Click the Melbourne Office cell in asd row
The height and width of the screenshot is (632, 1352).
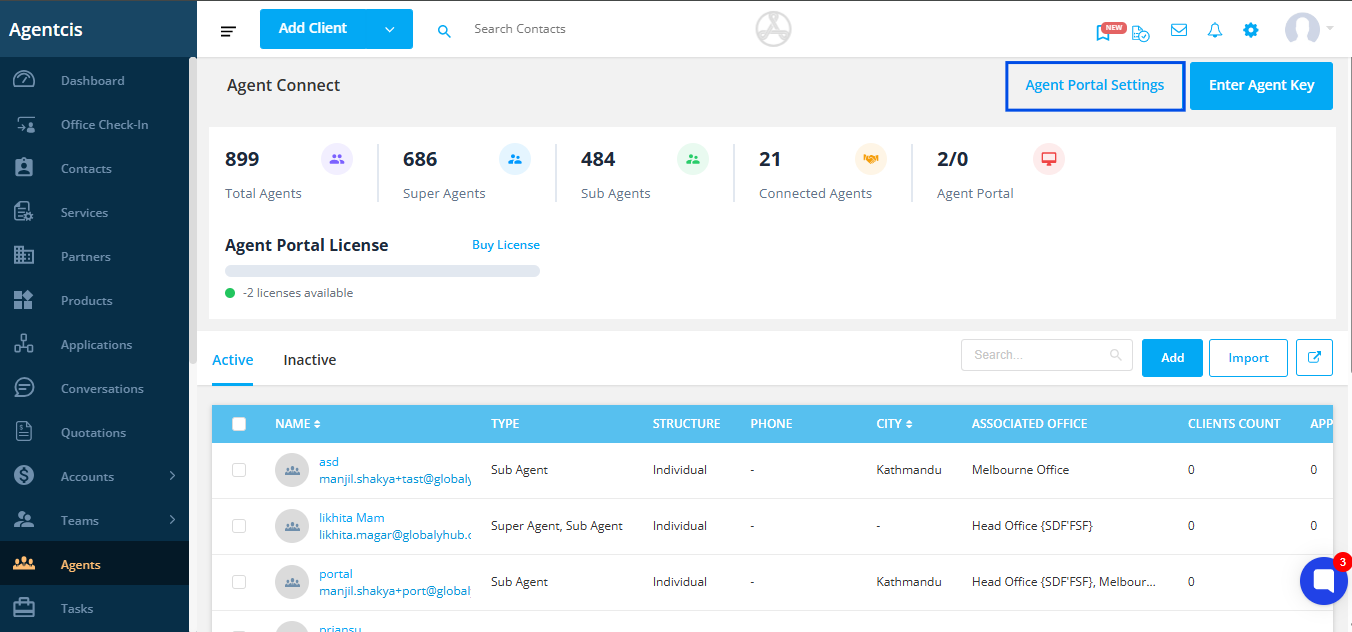point(1020,470)
